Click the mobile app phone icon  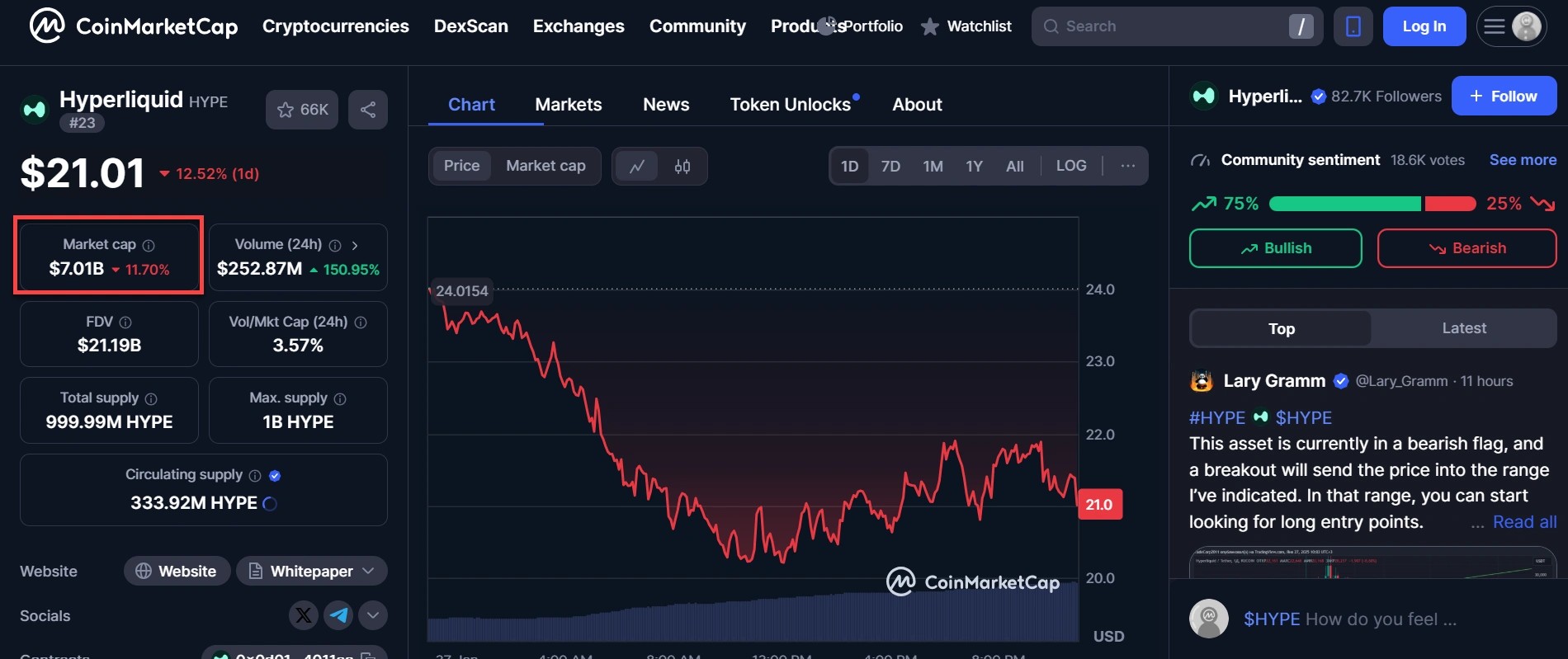1353,26
